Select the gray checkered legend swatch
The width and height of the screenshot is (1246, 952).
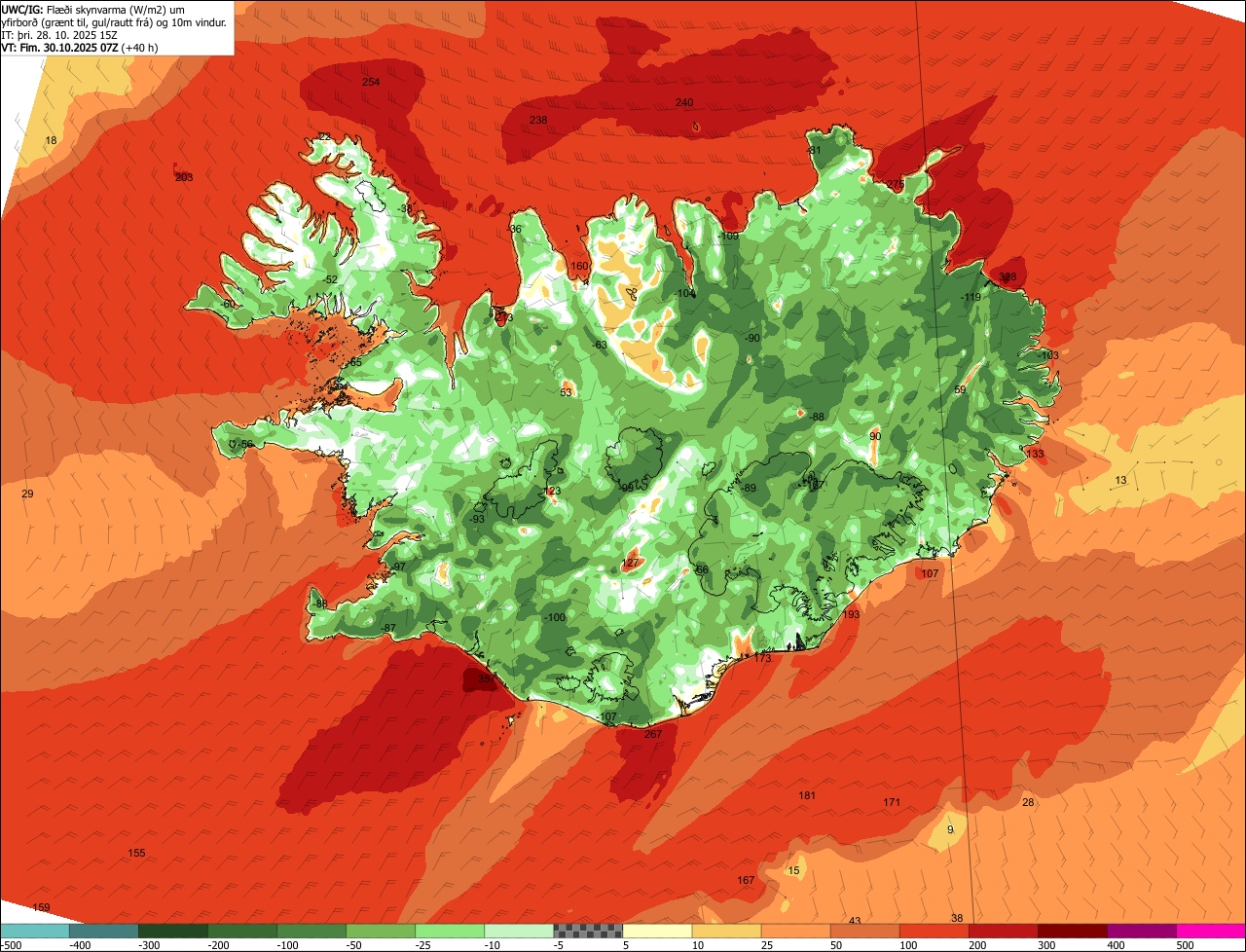(x=588, y=931)
